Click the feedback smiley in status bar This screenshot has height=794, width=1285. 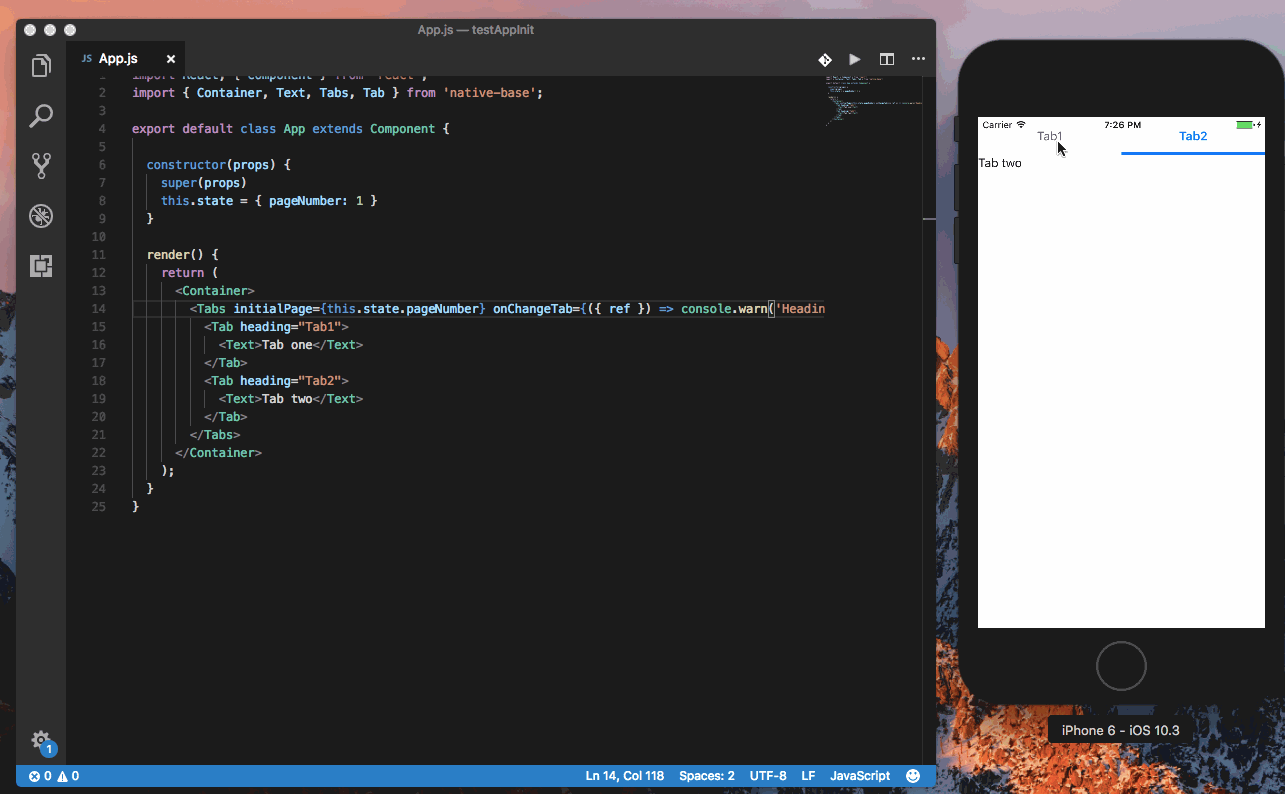913,776
